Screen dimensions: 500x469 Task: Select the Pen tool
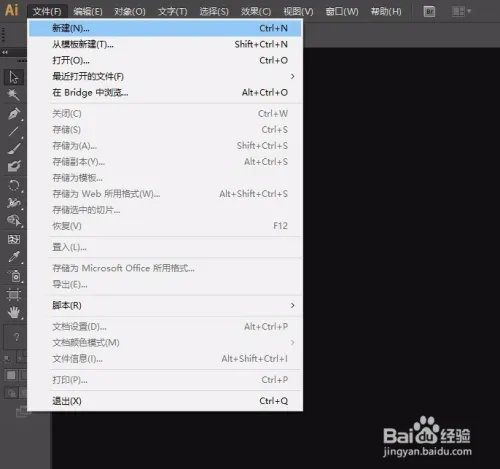click(14, 113)
